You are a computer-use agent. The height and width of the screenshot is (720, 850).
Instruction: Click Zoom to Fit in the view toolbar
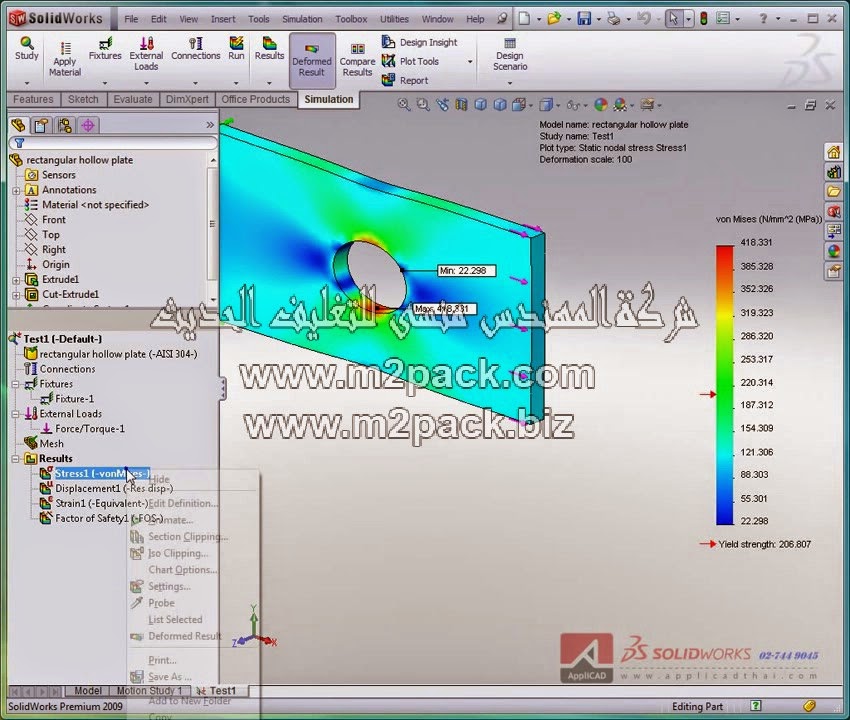point(403,104)
